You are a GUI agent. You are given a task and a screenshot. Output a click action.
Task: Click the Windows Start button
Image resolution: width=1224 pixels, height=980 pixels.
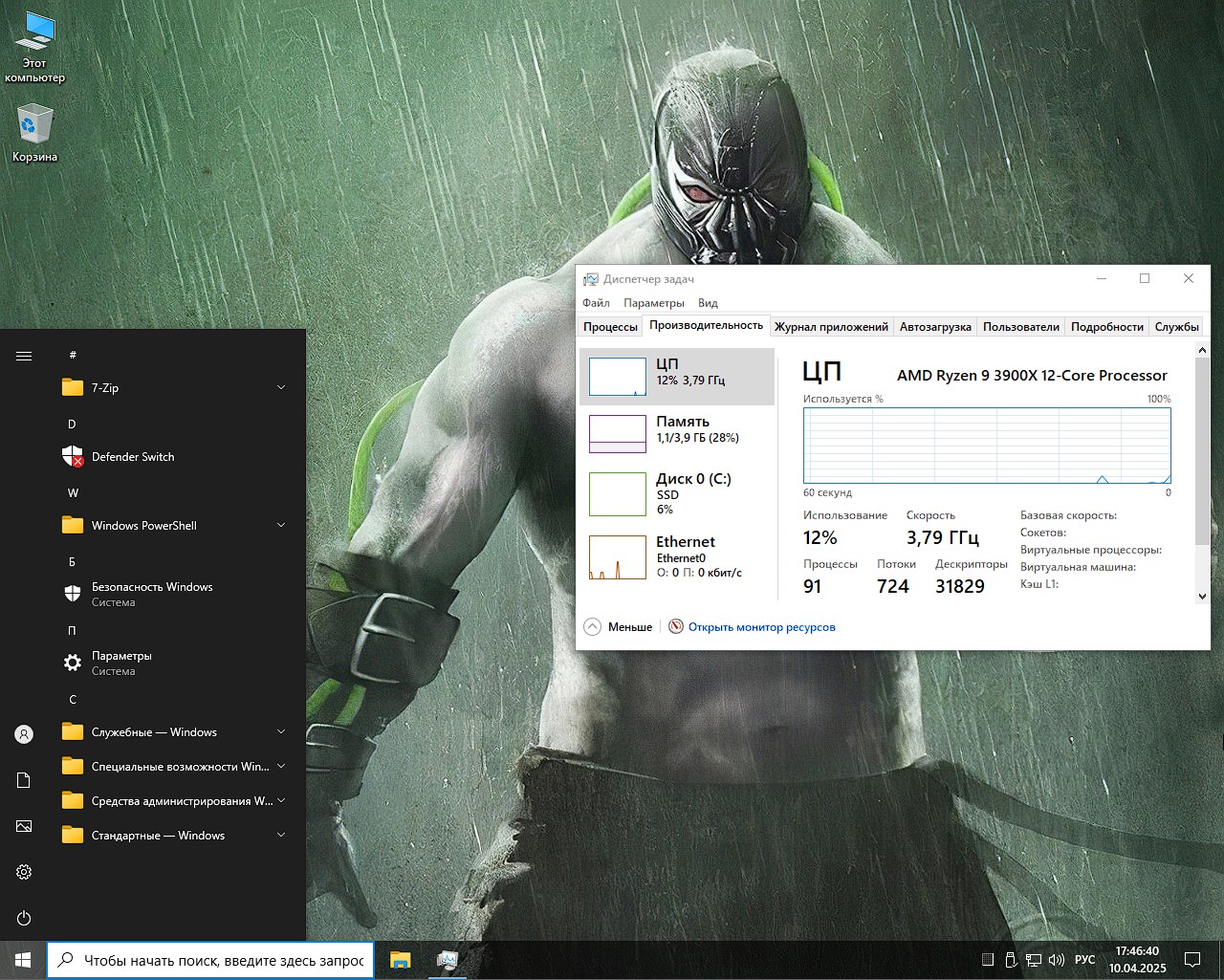tap(23, 960)
